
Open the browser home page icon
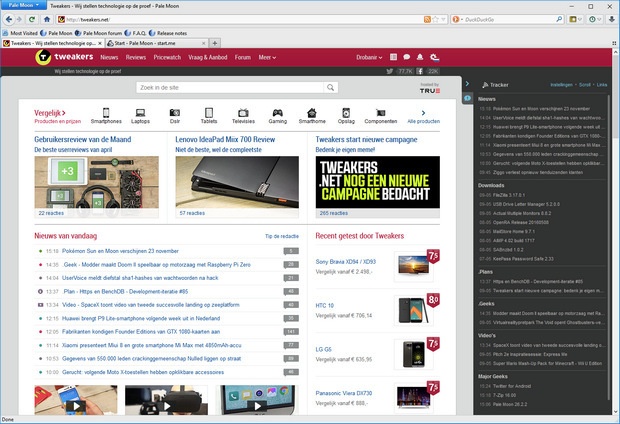pyautogui.click(x=47, y=19)
